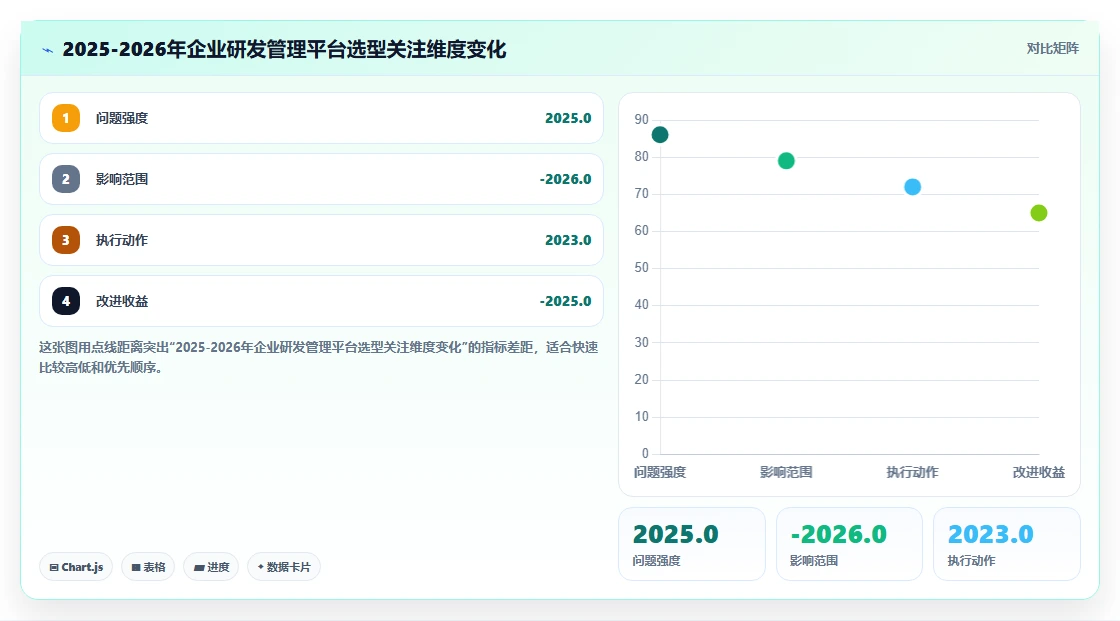Click the 0 y-axis tick label

coord(645,453)
